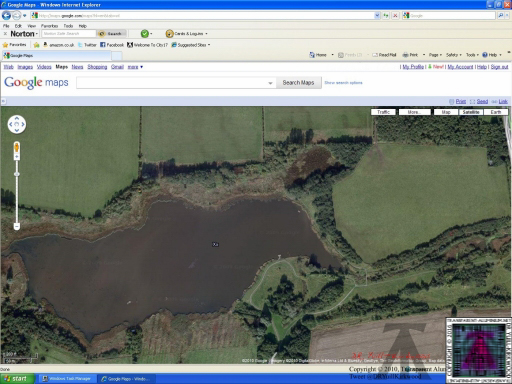The image size is (512, 384).
Task: Select the Google Maps browser tab
Action: pyautogui.click(x=56, y=55)
